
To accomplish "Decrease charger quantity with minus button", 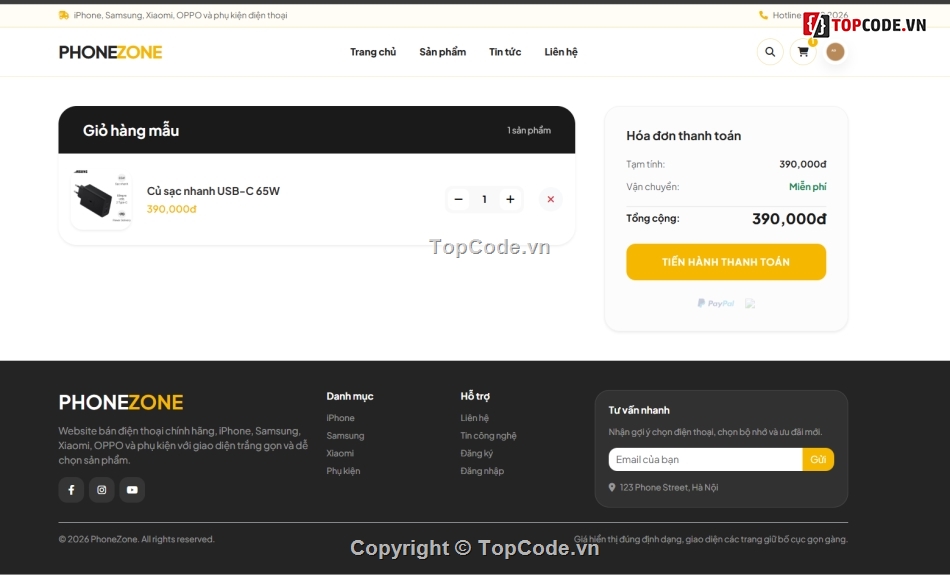I will tap(459, 199).
